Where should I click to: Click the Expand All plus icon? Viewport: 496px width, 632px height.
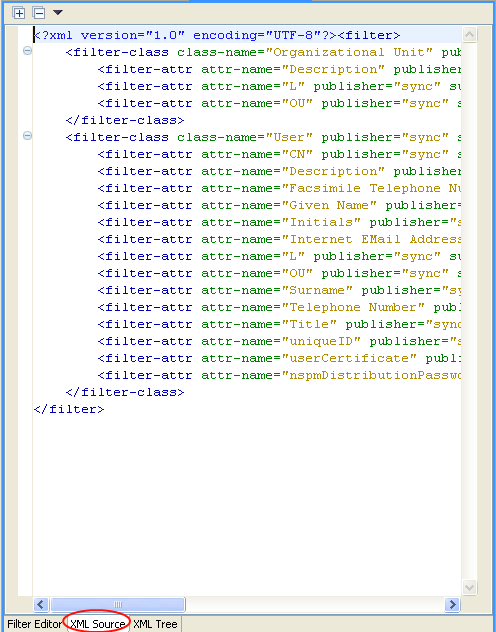[19, 13]
